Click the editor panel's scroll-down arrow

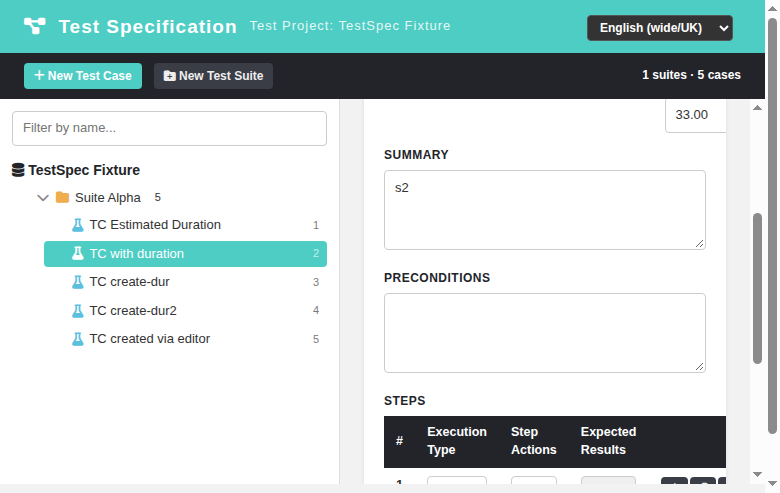coord(757,474)
